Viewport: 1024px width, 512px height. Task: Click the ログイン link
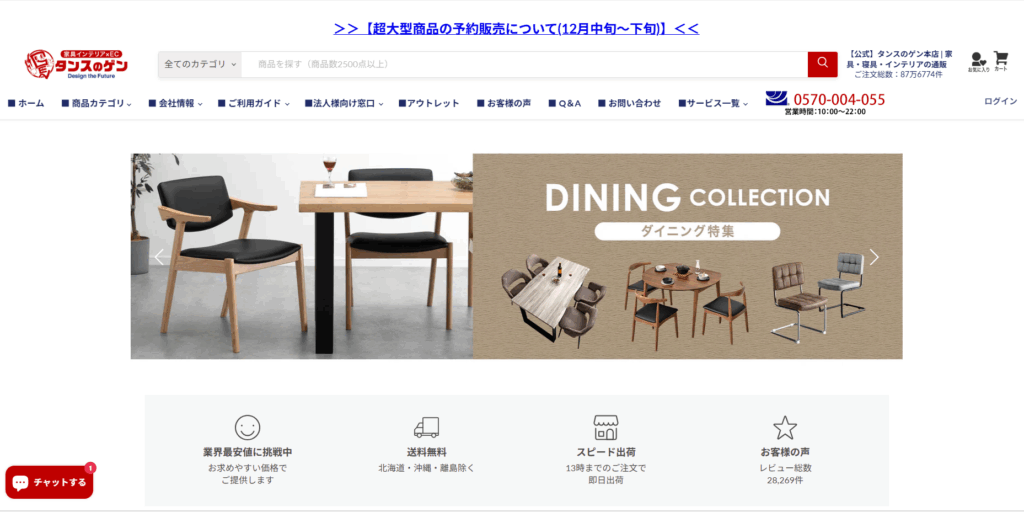coord(1000,101)
